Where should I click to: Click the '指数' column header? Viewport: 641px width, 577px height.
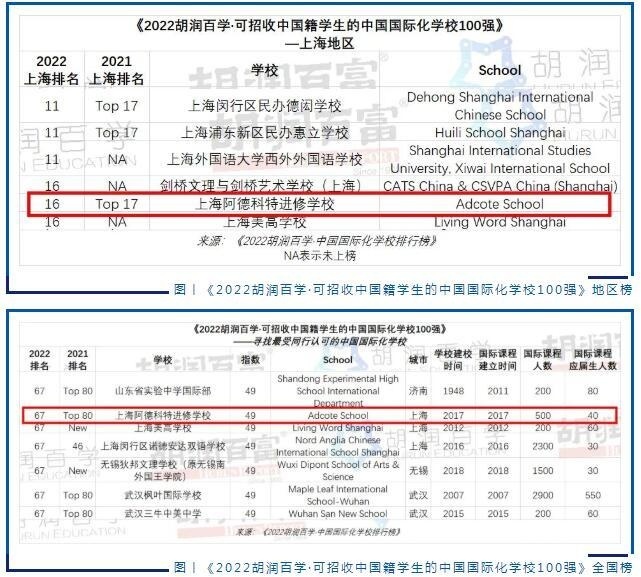(x=250, y=360)
